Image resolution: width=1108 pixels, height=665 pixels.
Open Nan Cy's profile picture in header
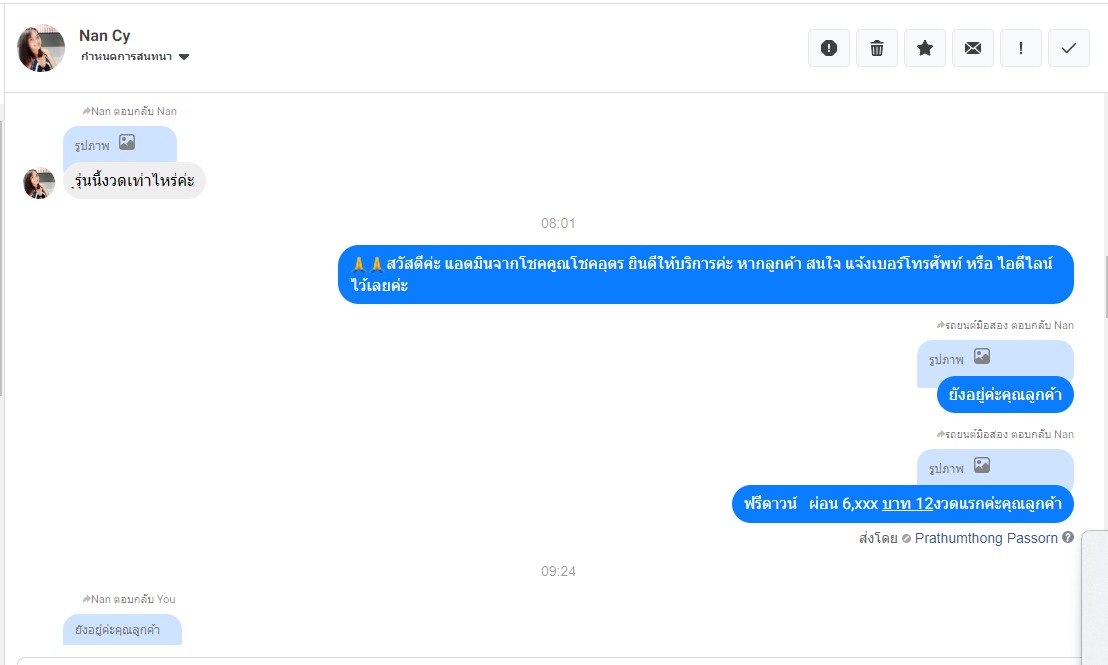[x=41, y=48]
